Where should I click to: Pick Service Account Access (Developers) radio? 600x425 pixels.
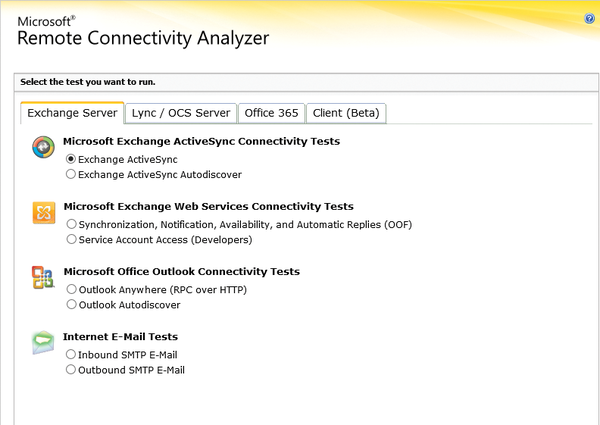71,239
